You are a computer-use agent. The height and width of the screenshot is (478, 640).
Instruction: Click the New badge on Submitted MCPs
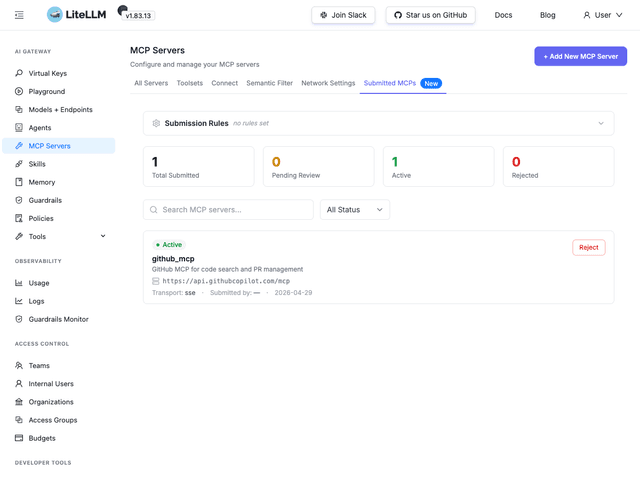pyautogui.click(x=431, y=83)
